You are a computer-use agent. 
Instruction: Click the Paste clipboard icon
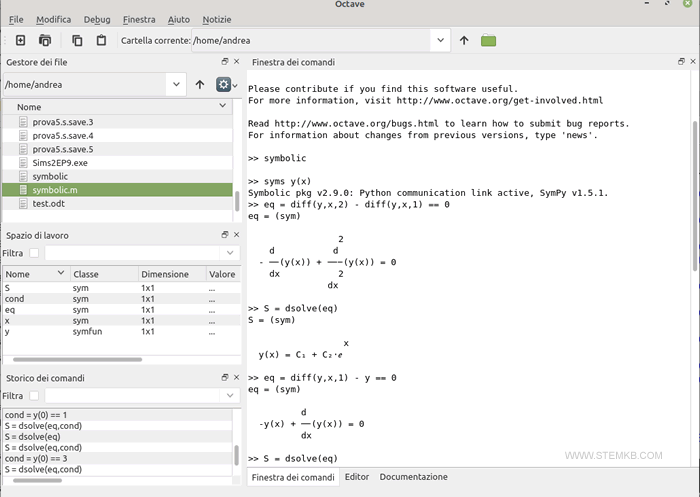click(x=101, y=40)
